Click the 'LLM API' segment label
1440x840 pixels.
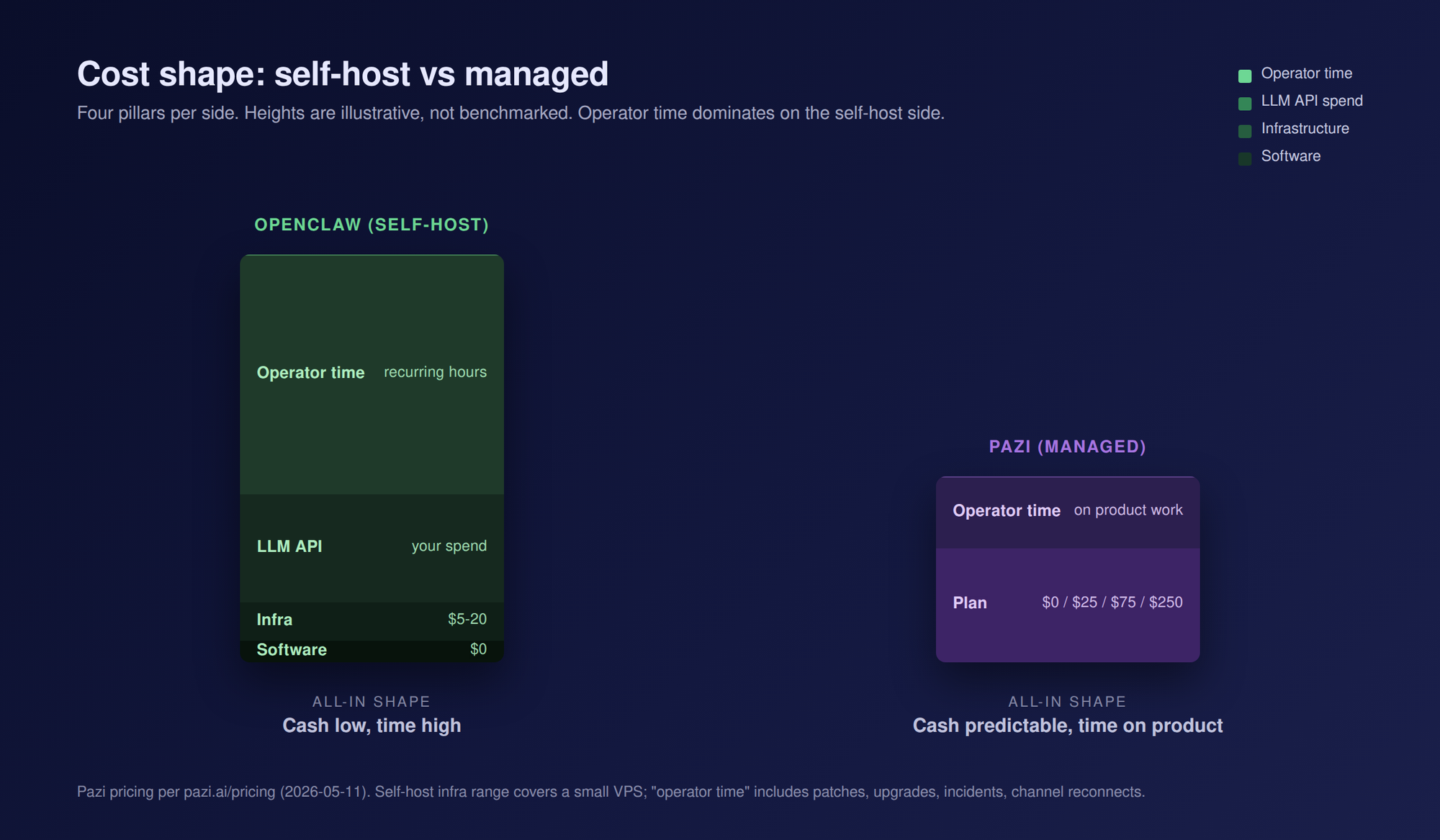289,546
